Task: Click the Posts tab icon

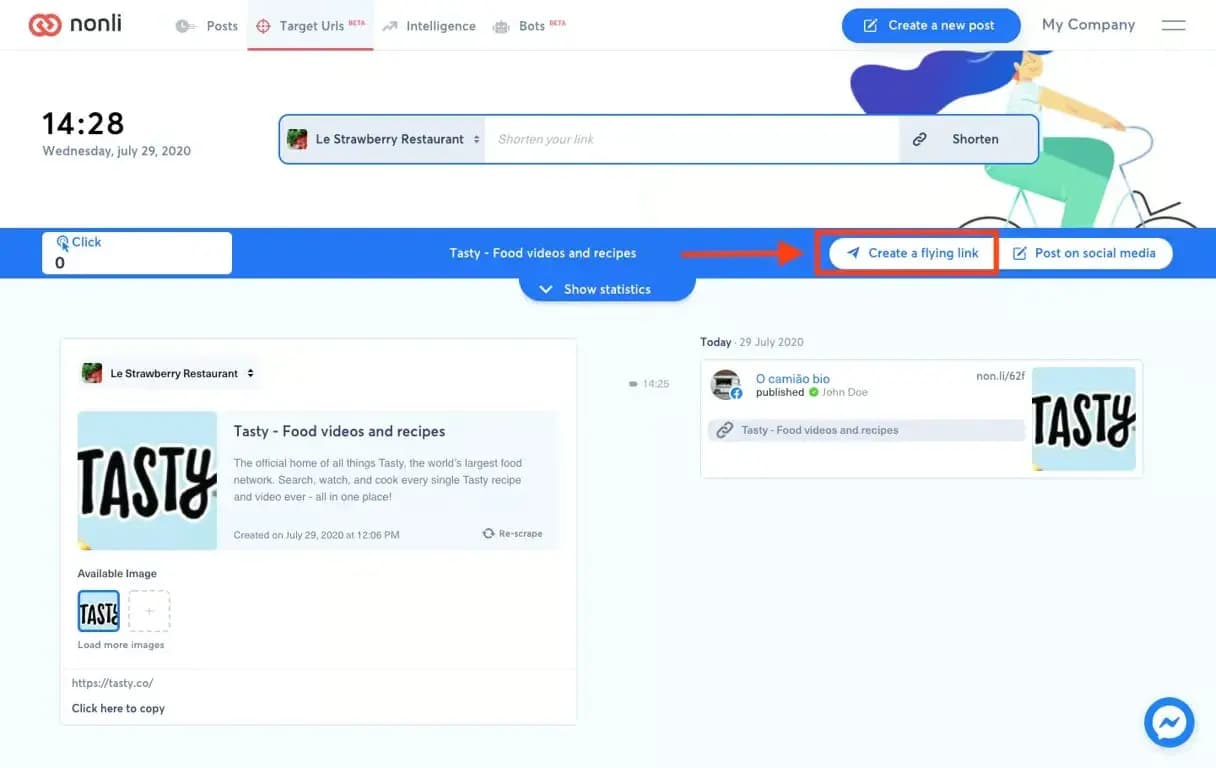Action: pyautogui.click(x=186, y=26)
